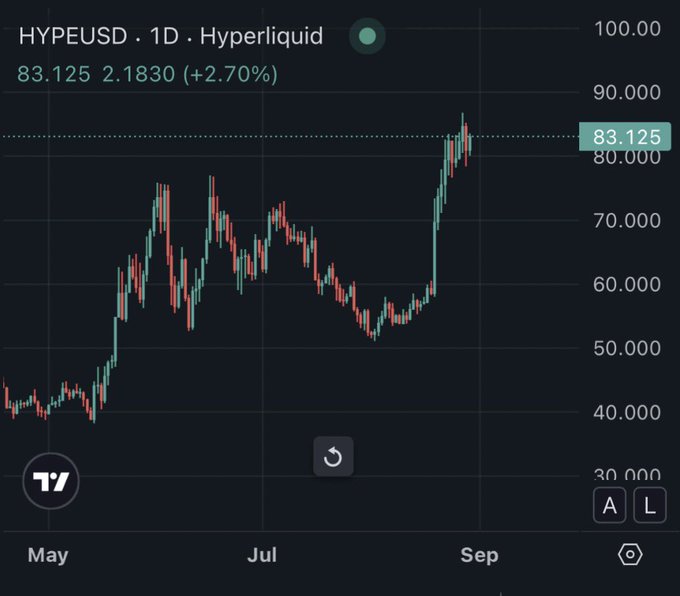Click the 70.000 price axis label
The image size is (680, 596).
tap(627, 220)
